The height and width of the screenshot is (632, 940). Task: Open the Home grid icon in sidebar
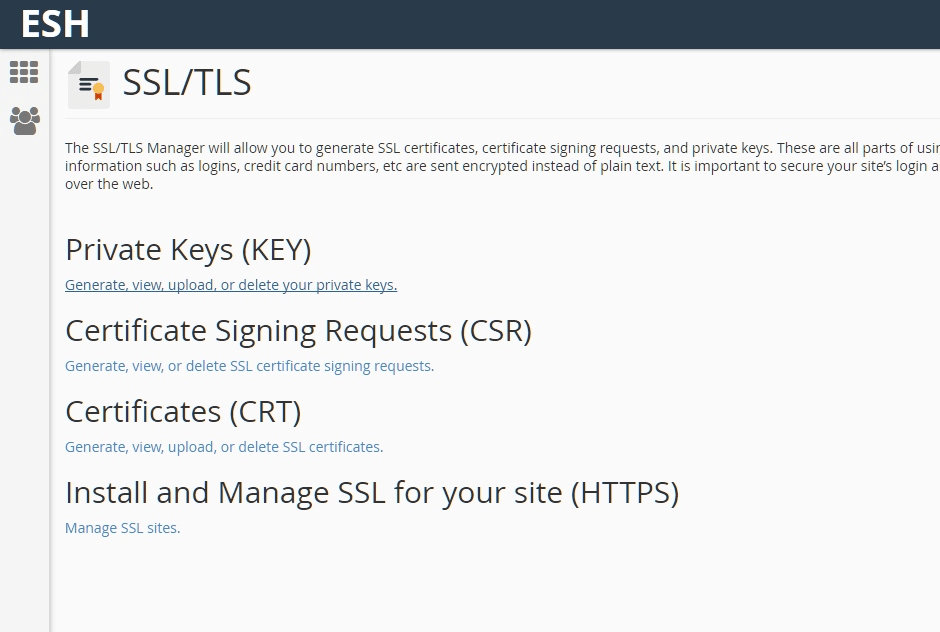[24, 72]
